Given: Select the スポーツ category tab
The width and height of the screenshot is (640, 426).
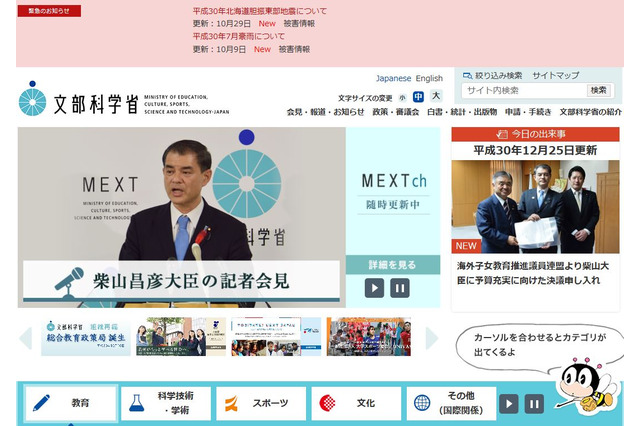Looking at the screenshot, I should 261,403.
